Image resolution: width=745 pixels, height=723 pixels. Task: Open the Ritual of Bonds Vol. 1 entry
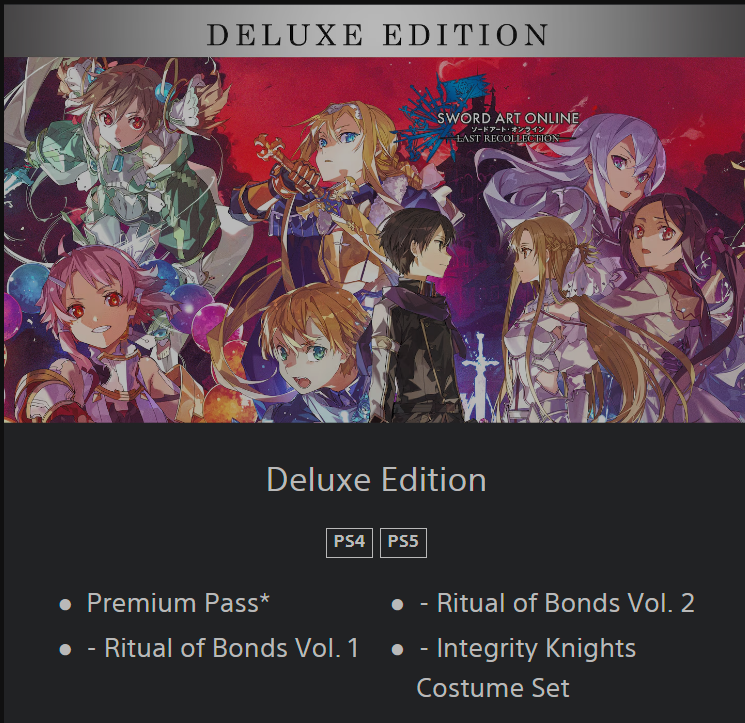(x=223, y=648)
